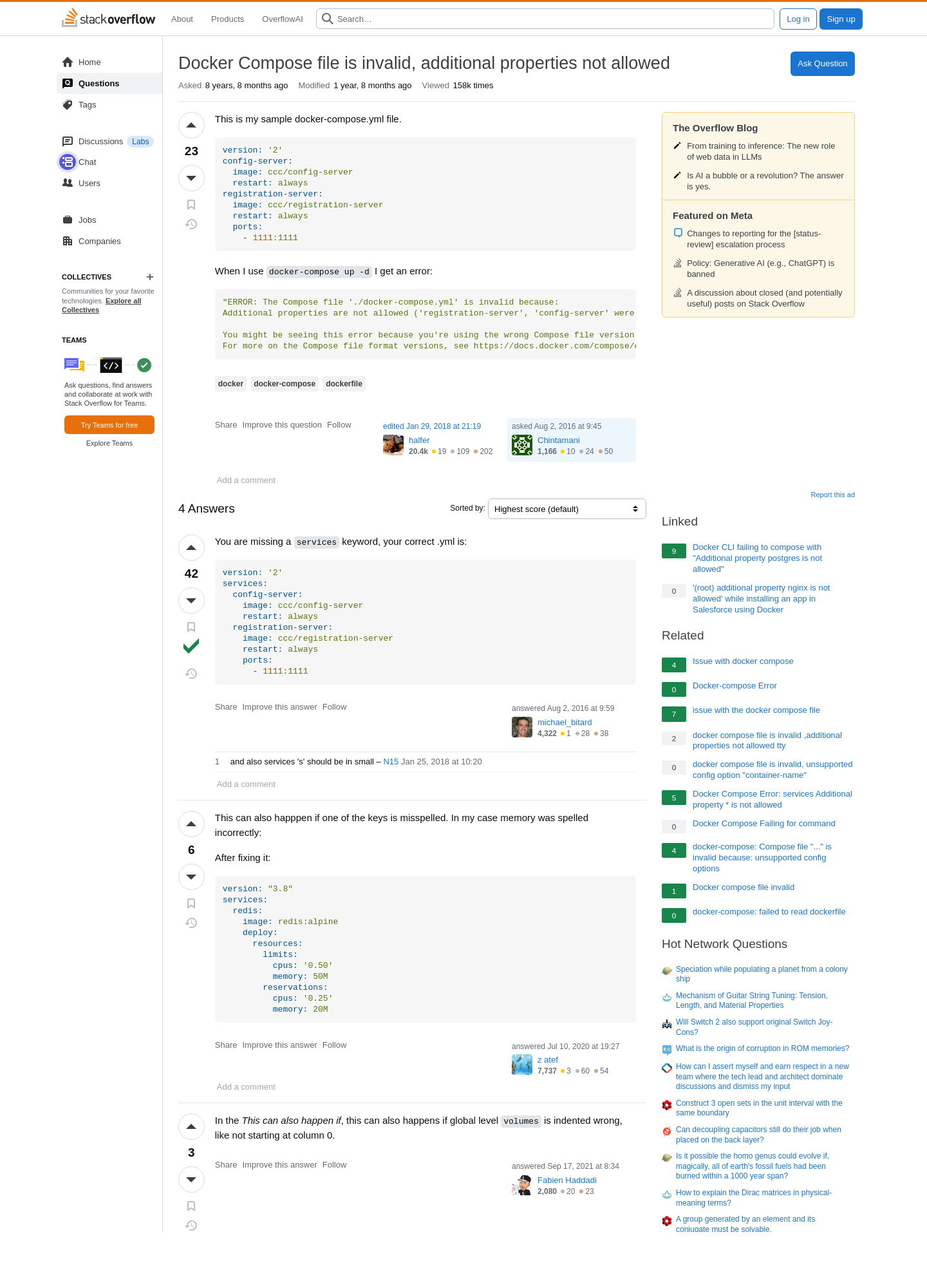Open 'What is the origin of corruption in ROM memories?'
Image resolution: width=927 pixels, height=1288 pixels.
coord(762,1048)
